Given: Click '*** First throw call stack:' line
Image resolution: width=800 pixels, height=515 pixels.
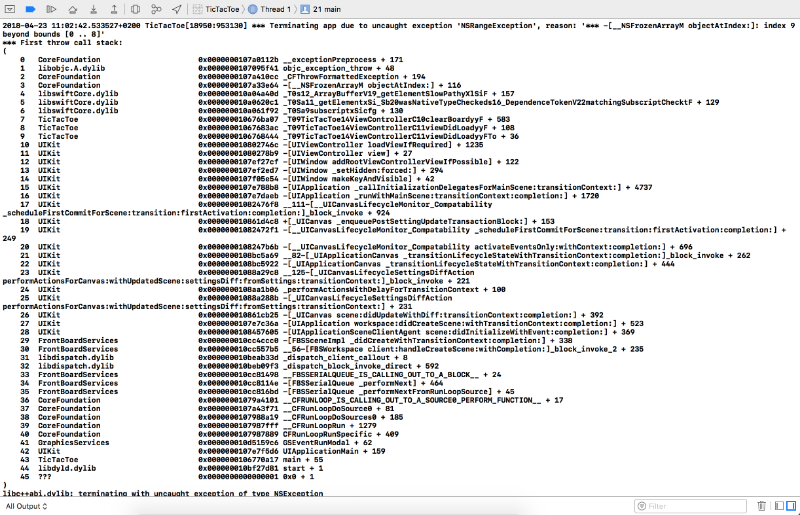Looking at the screenshot, I should pyautogui.click(x=62, y=42).
